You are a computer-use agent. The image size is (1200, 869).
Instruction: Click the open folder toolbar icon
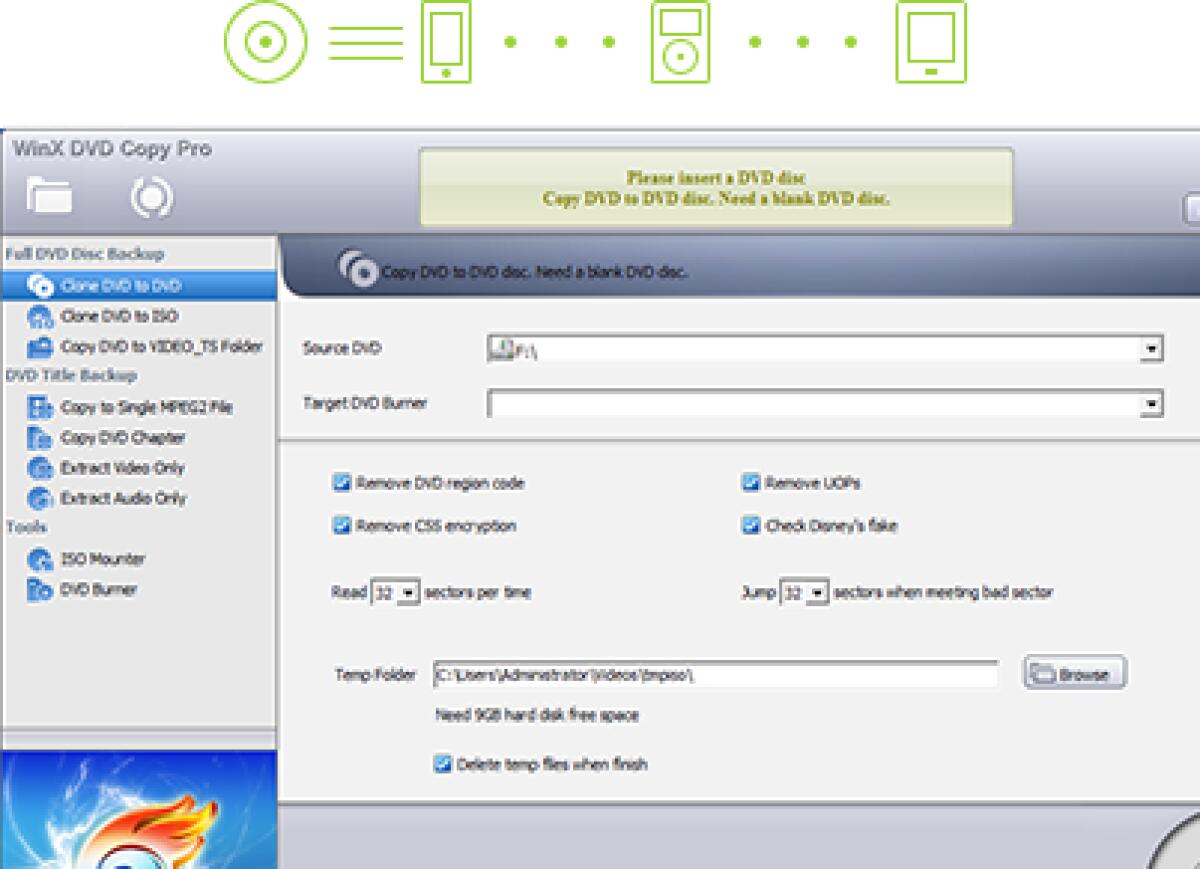point(47,197)
